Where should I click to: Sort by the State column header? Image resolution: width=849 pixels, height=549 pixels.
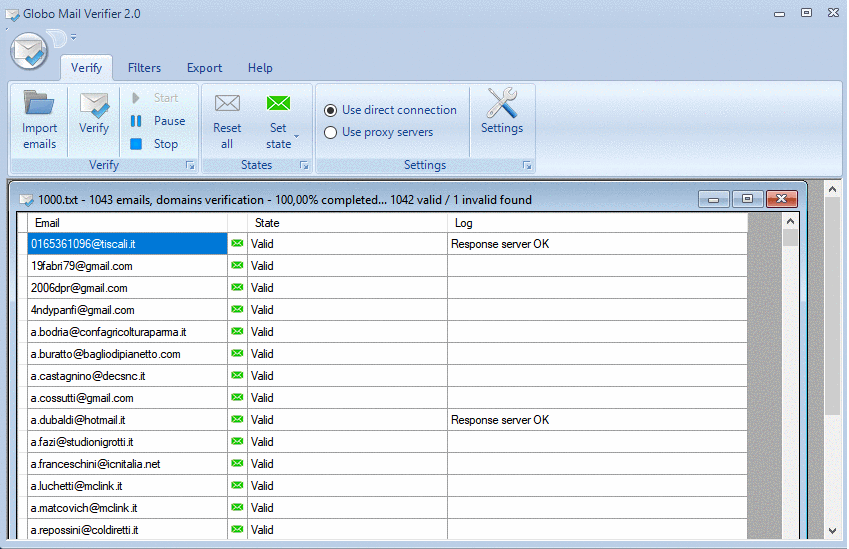tap(348, 223)
